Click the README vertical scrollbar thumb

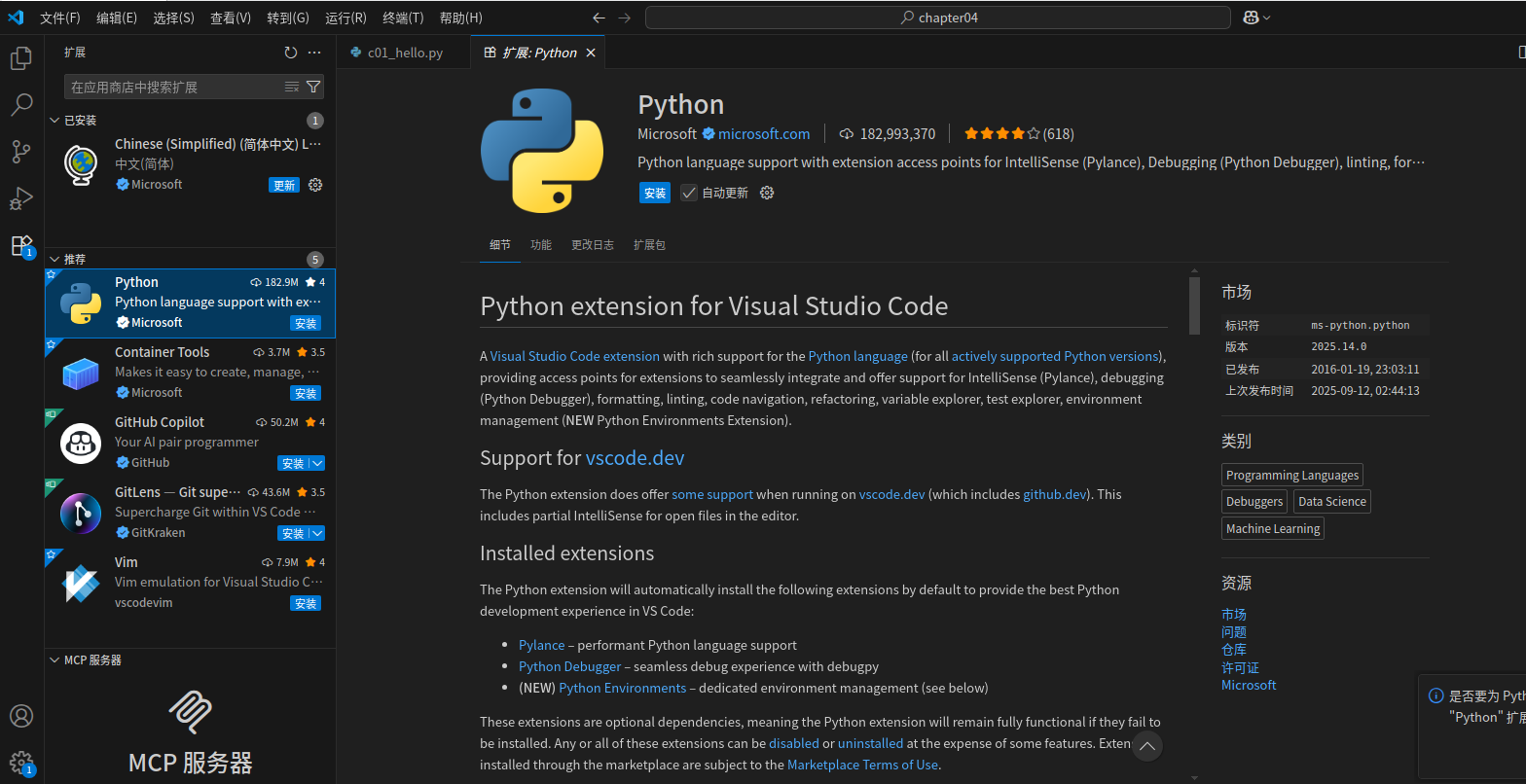coord(1195,305)
